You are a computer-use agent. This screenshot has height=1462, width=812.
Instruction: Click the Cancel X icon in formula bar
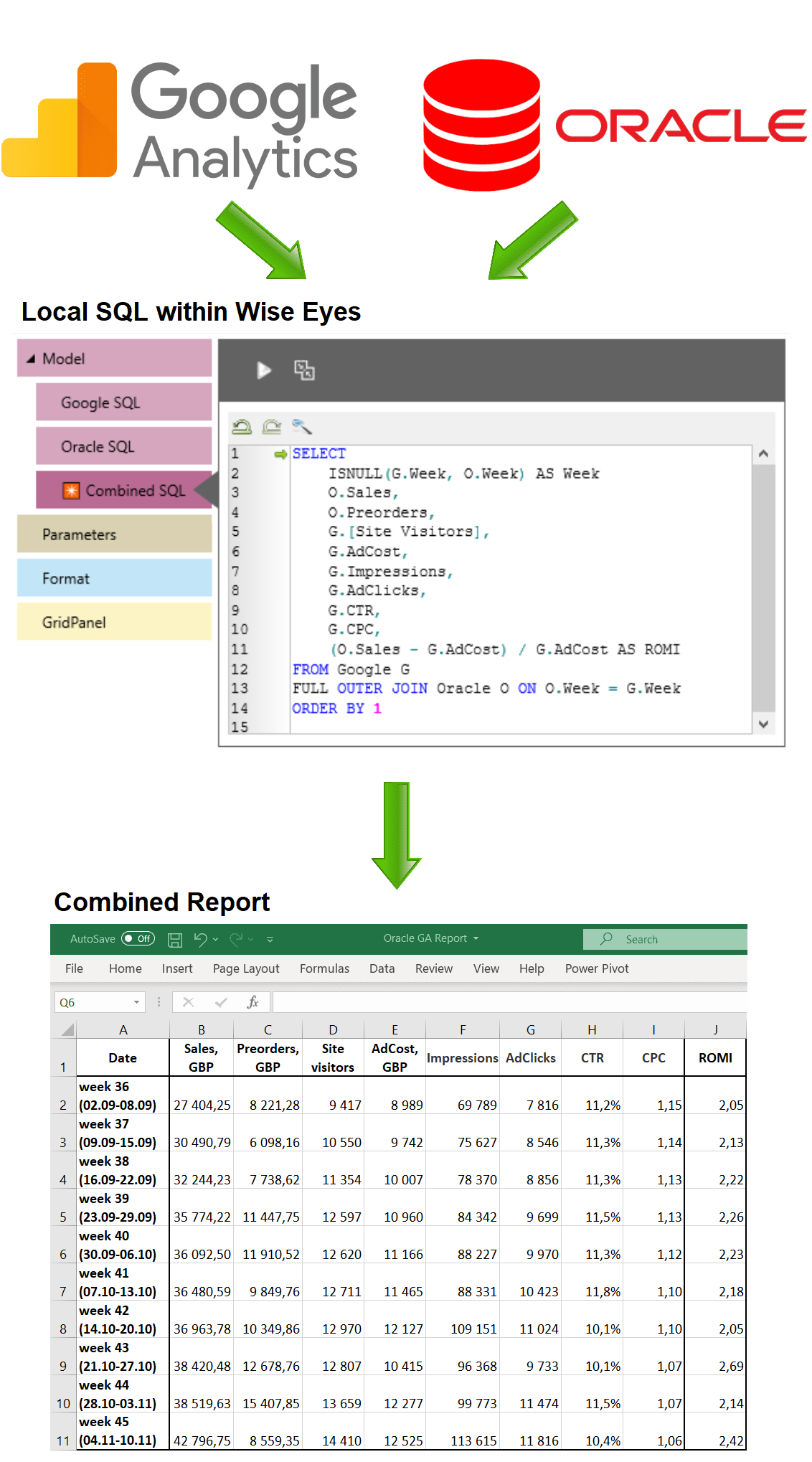188,1002
